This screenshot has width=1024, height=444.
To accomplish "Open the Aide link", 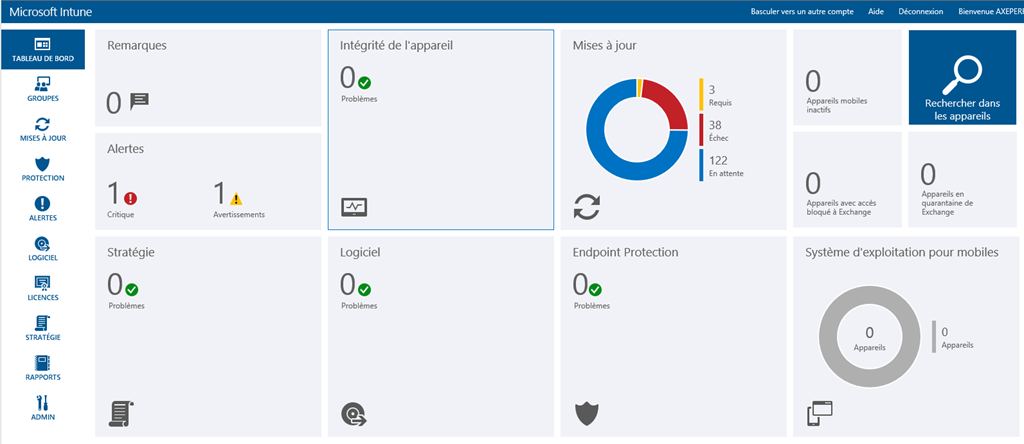I will tap(876, 12).
